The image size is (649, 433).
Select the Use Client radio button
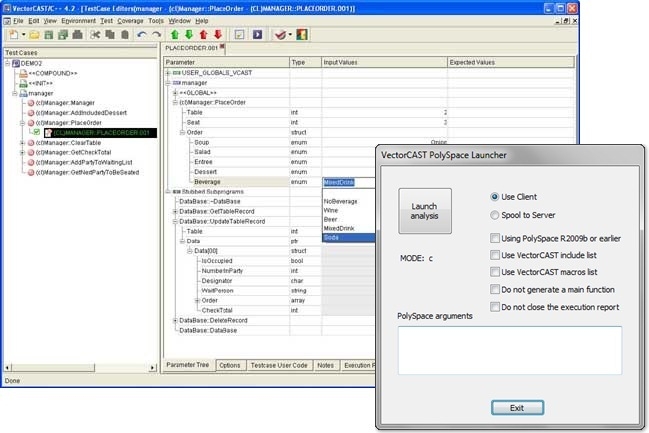pos(494,197)
